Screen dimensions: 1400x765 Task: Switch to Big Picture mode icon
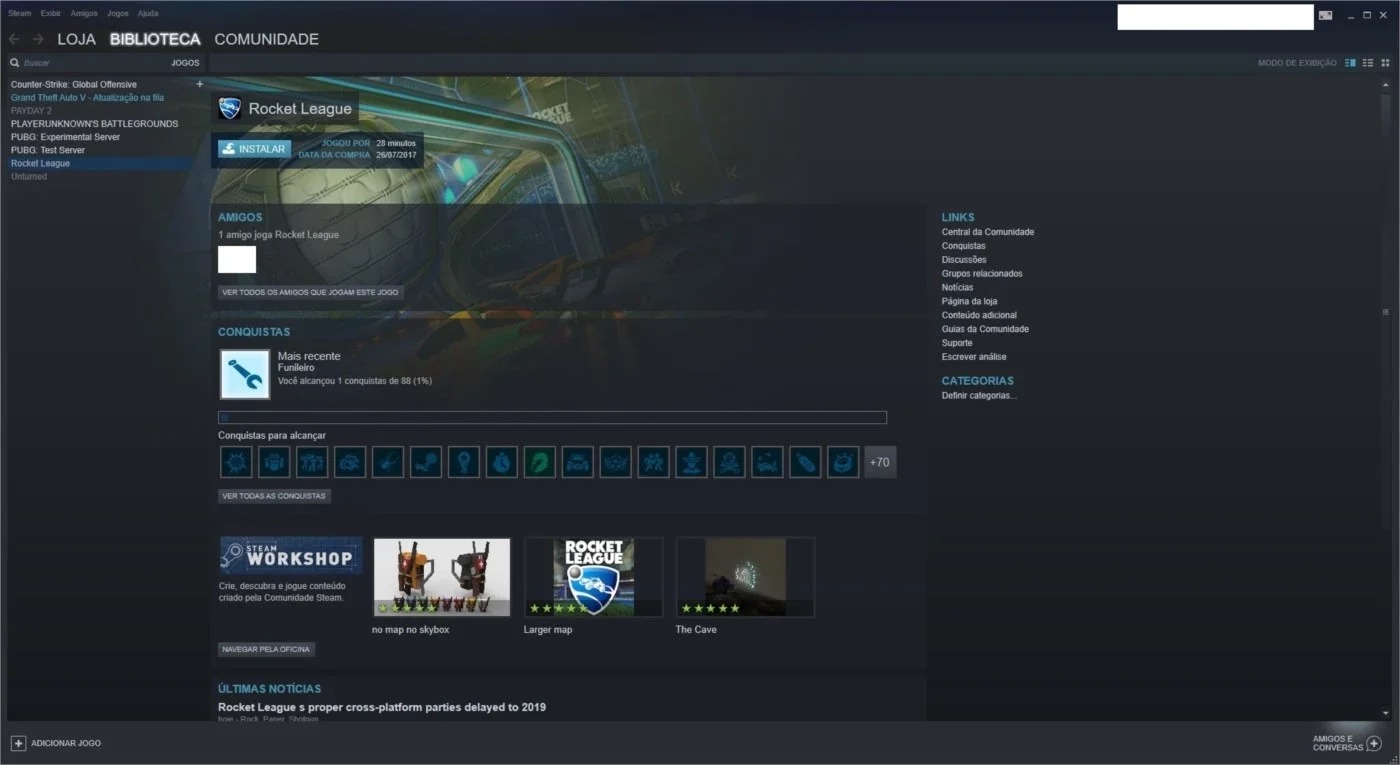[1325, 15]
